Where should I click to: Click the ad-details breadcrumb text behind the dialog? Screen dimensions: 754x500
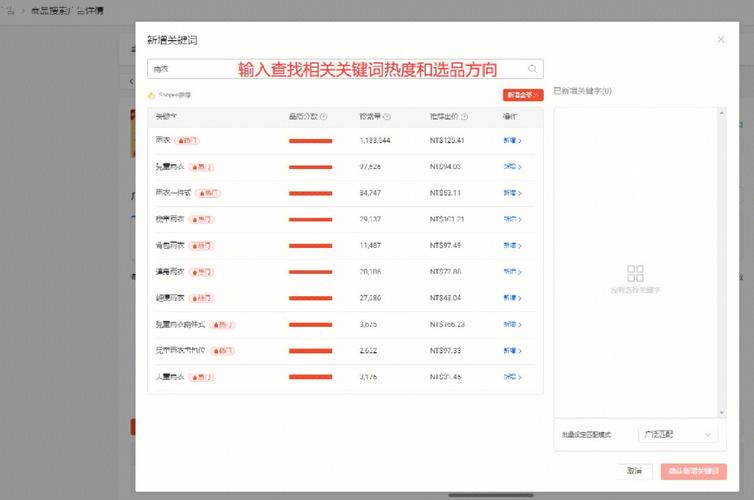coord(67,11)
